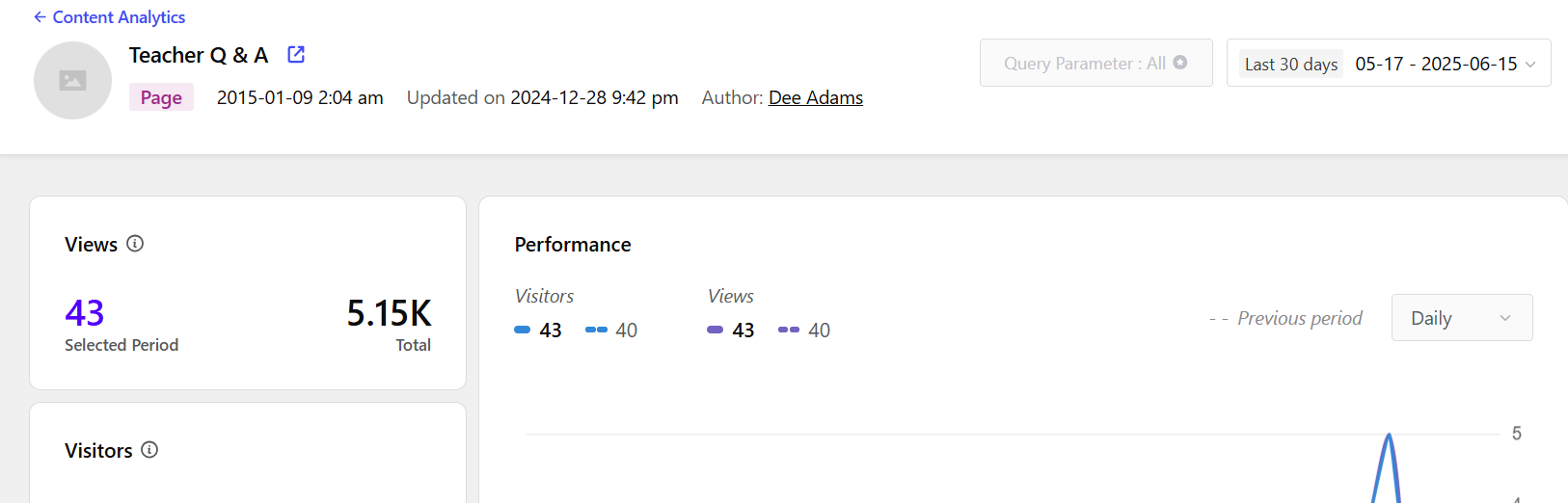
Task: Click the Views info icon
Action: pos(135,244)
